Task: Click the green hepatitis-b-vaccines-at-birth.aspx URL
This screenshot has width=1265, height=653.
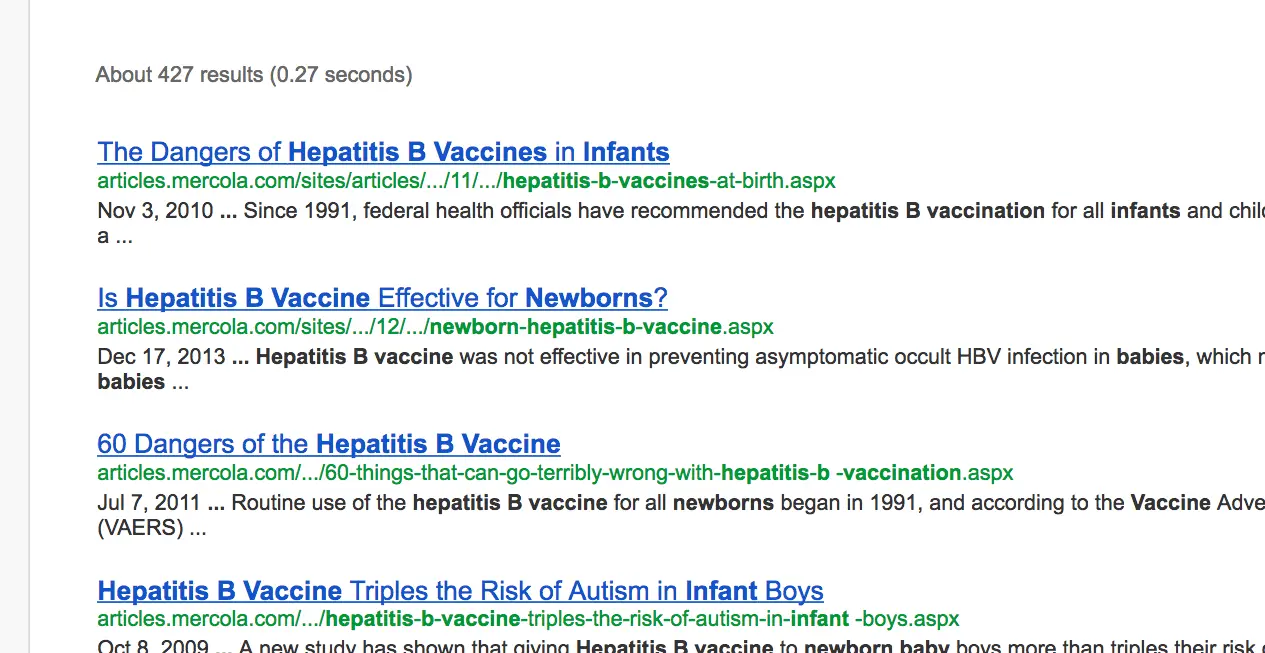Action: [466, 181]
